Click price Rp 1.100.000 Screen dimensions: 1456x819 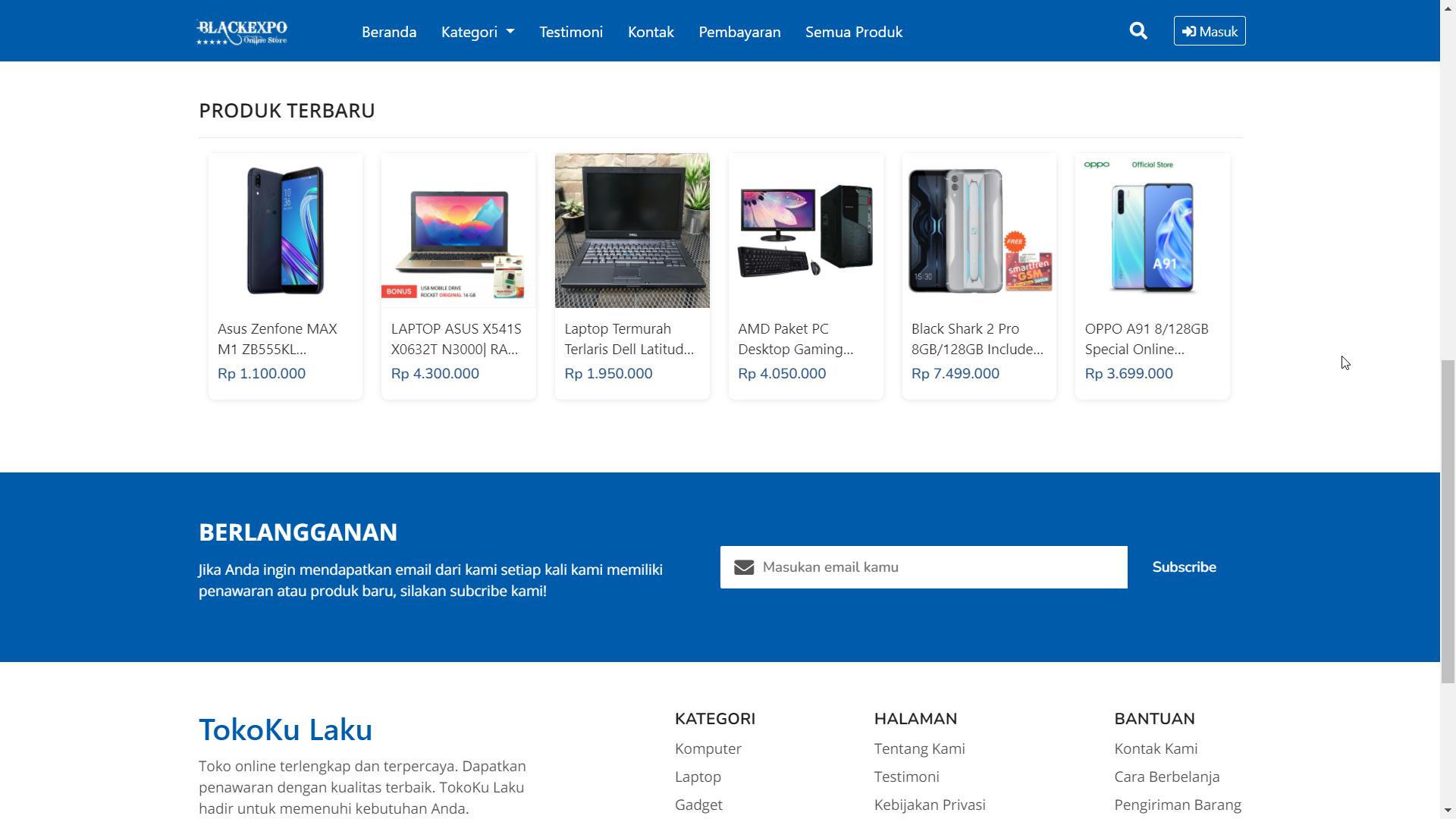[x=262, y=373]
